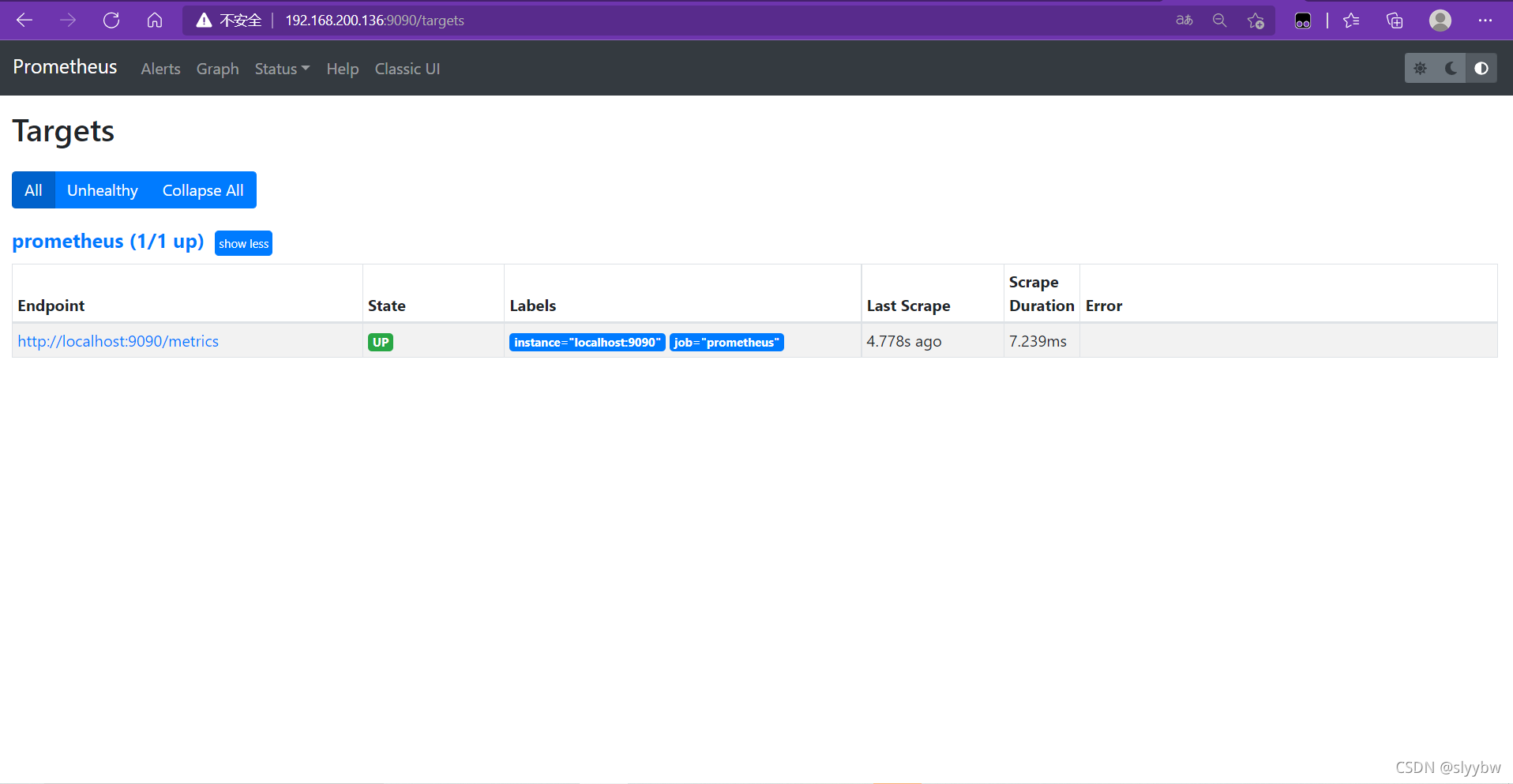
Task: Click the not-secure warning triangle icon
Action: 204,21
